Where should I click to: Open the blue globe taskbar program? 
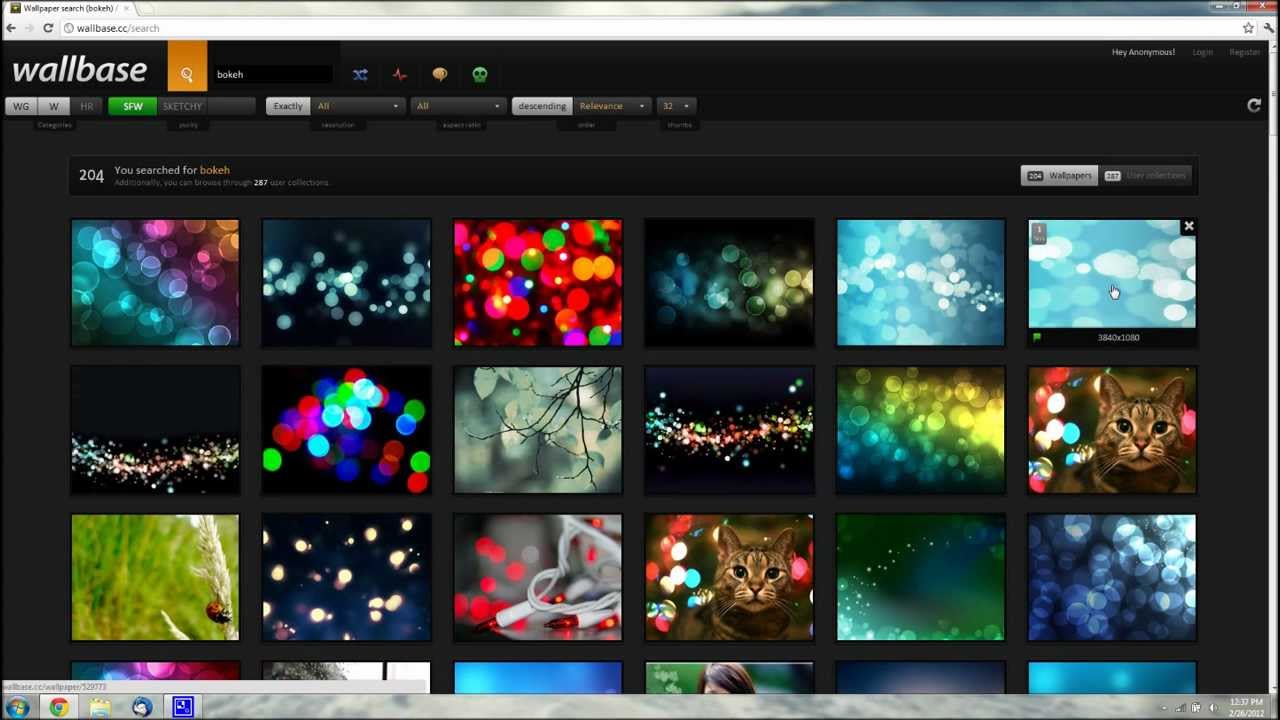142,708
